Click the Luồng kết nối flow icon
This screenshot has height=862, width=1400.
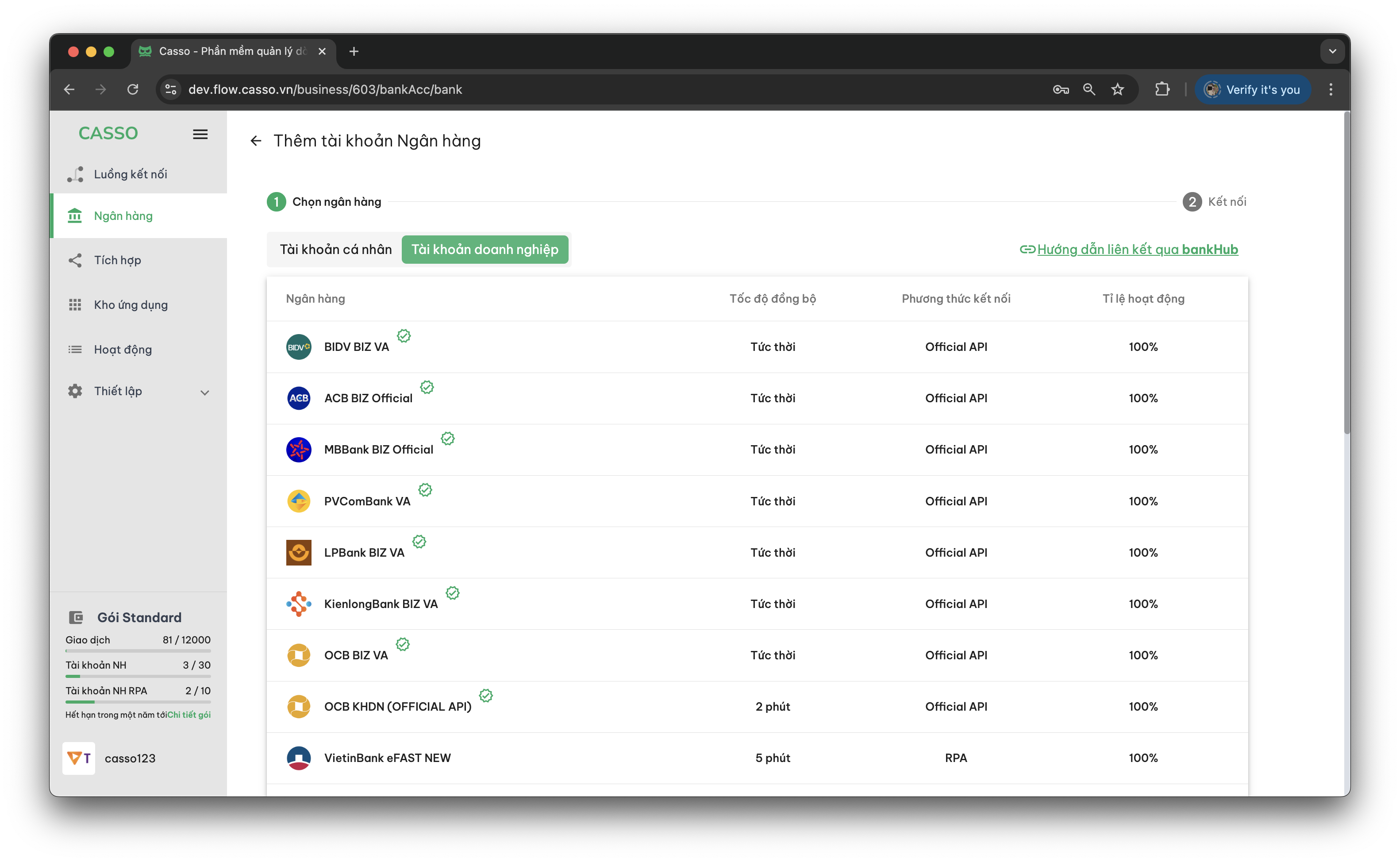tap(75, 174)
